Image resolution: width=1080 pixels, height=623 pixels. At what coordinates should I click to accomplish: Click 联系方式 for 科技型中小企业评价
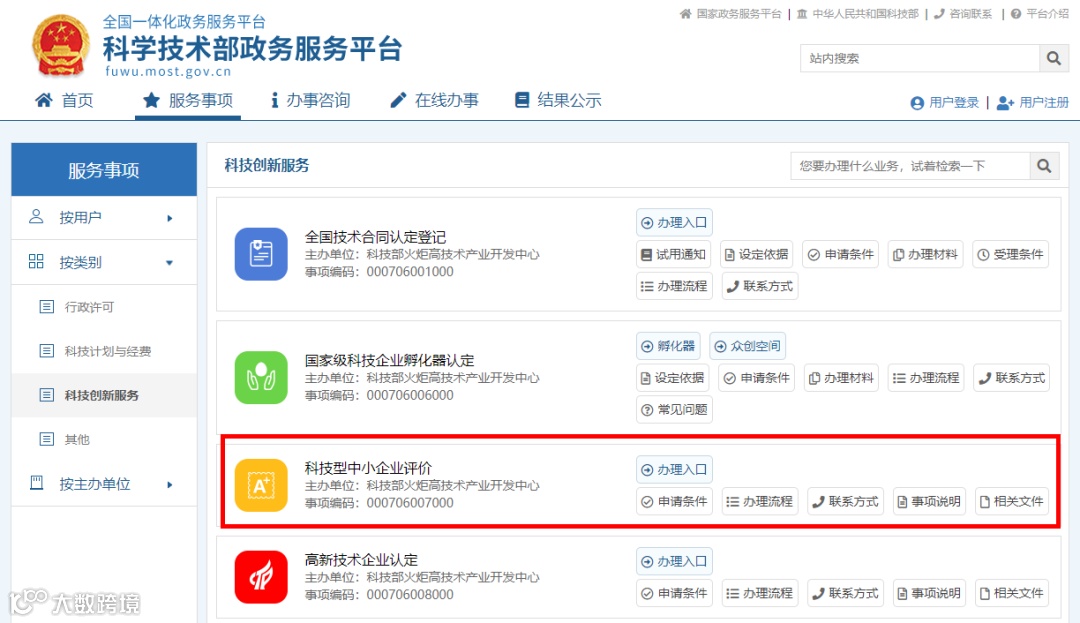(845, 501)
